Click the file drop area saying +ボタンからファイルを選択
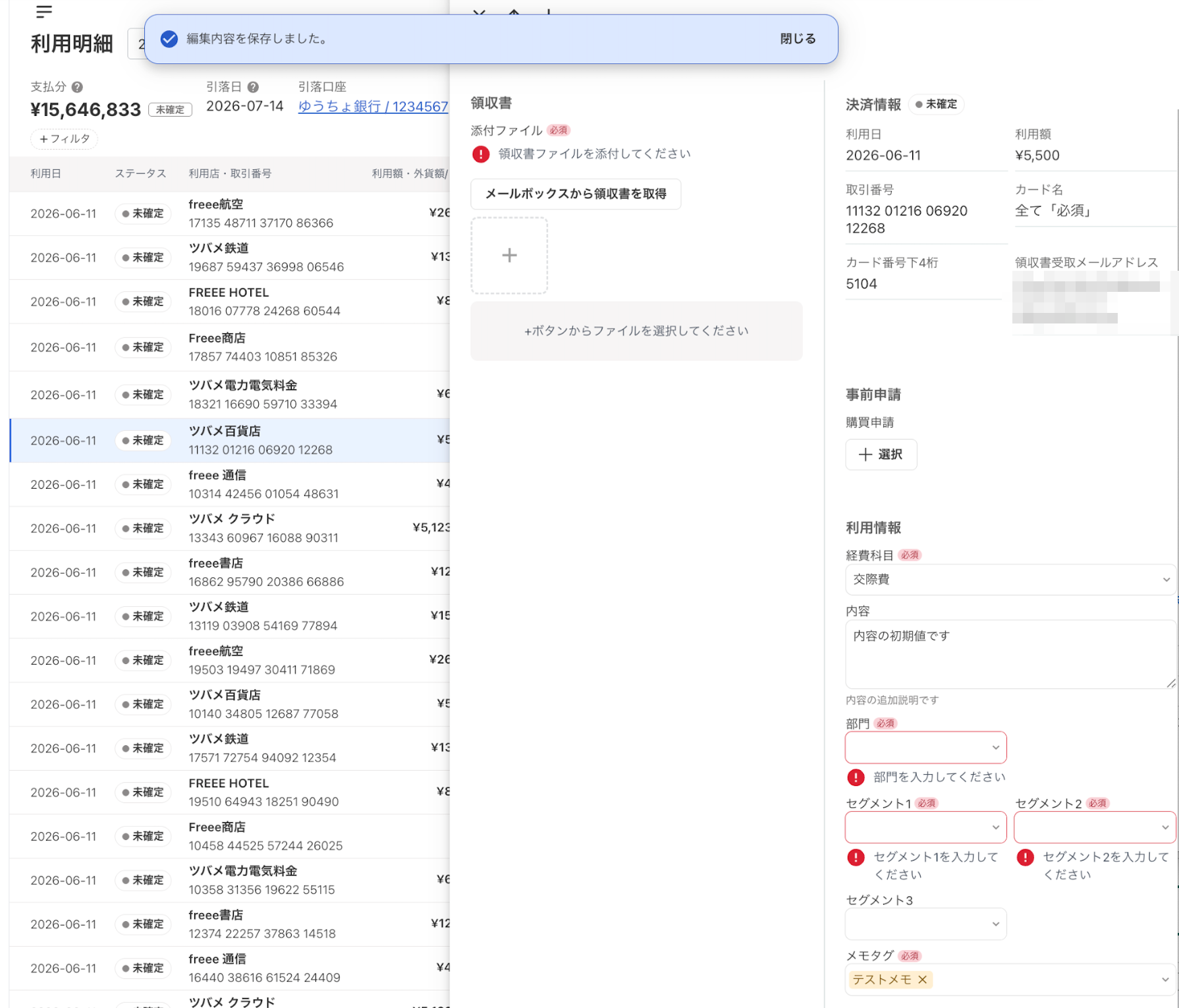The image size is (1179, 1008). tap(636, 331)
